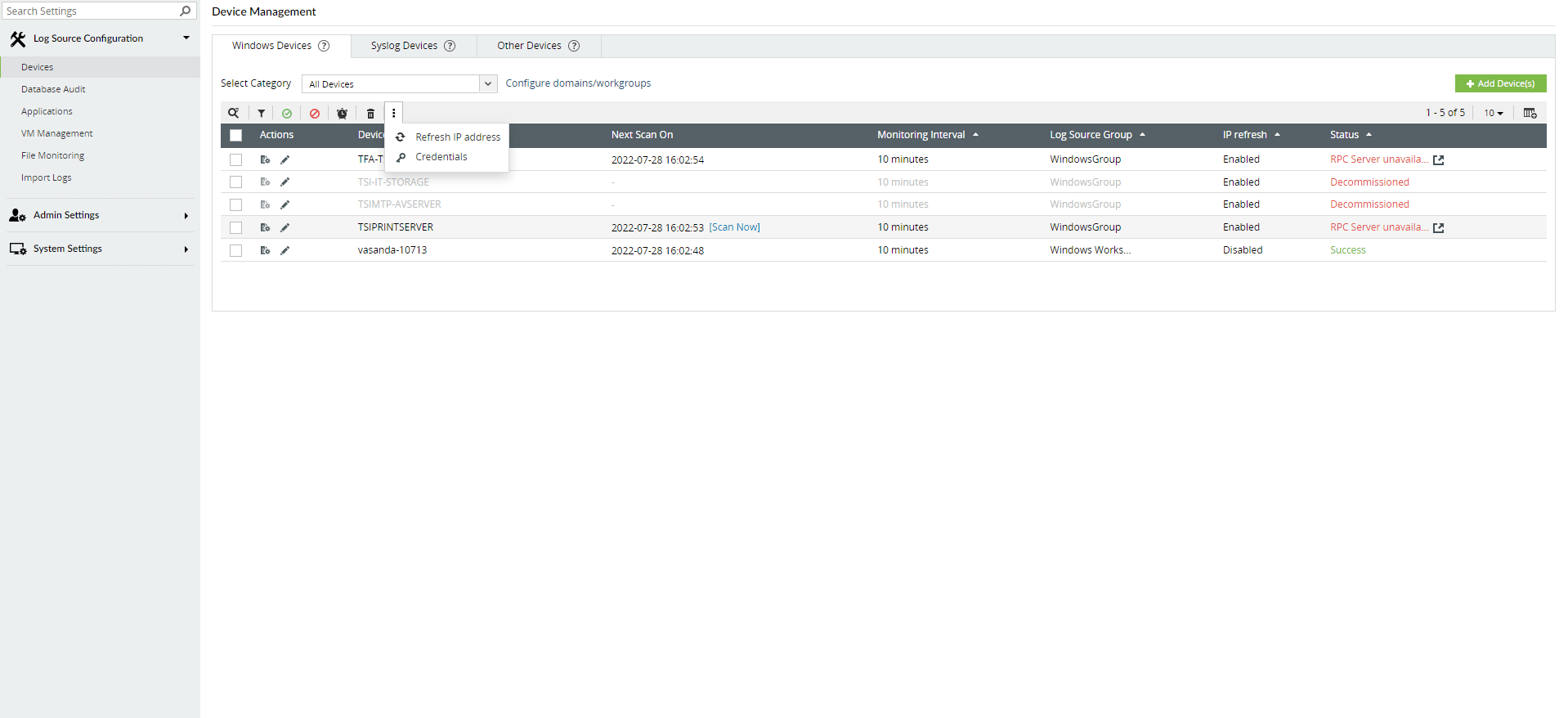Open Import Logs in sidebar
The image size is (1568, 718).
[x=46, y=177]
